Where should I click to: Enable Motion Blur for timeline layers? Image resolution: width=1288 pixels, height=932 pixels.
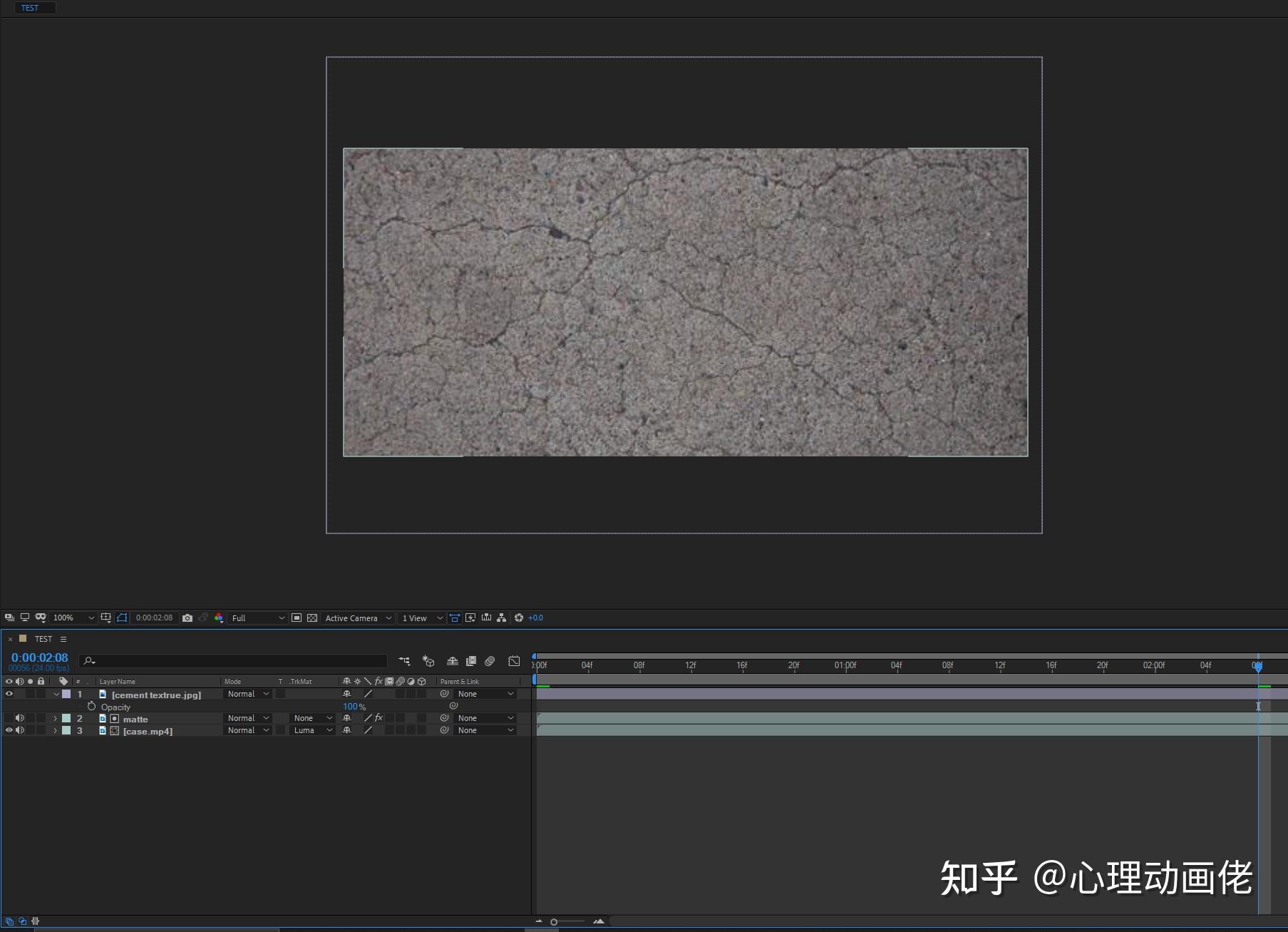tap(490, 662)
